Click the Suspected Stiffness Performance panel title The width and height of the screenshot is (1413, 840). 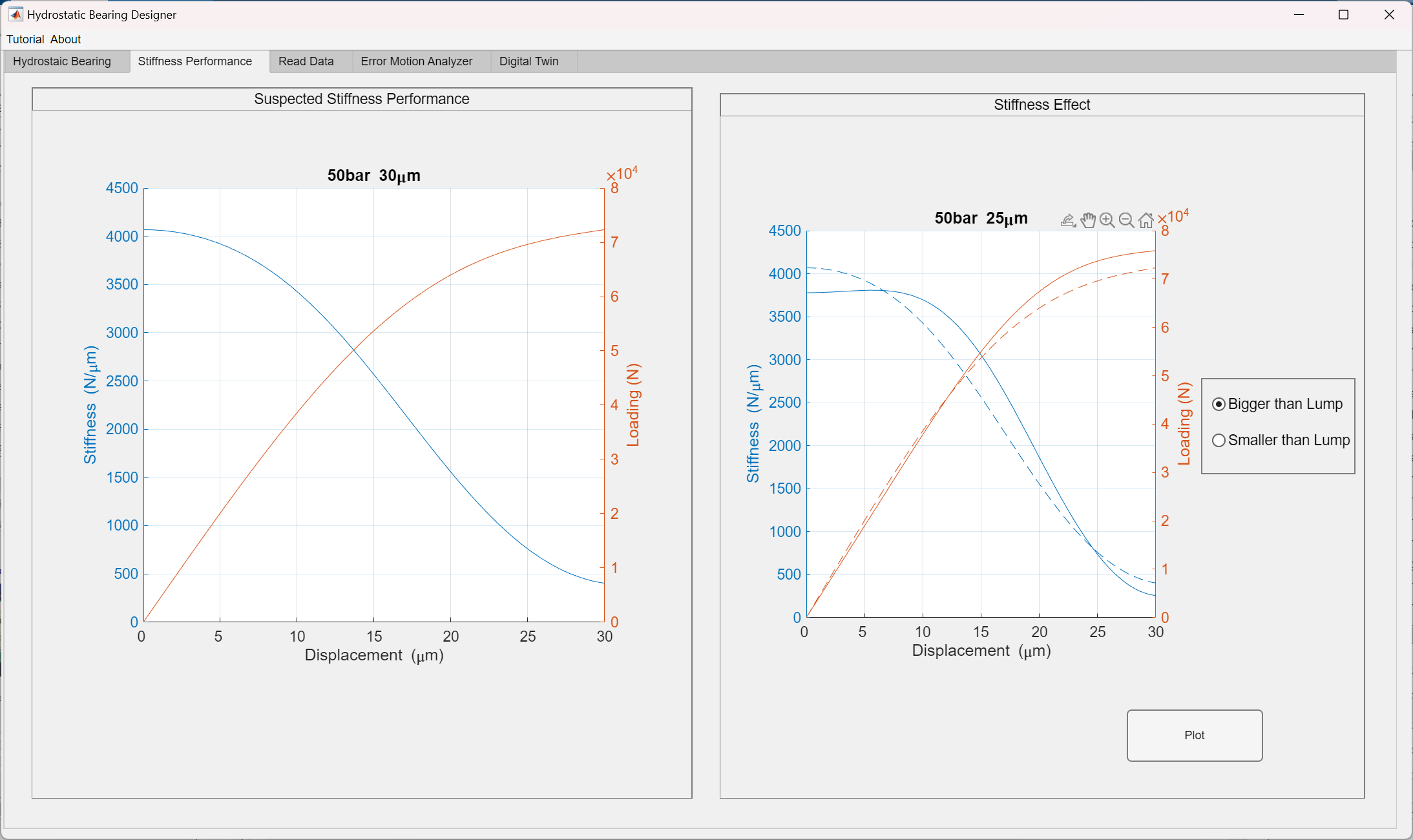click(x=361, y=99)
